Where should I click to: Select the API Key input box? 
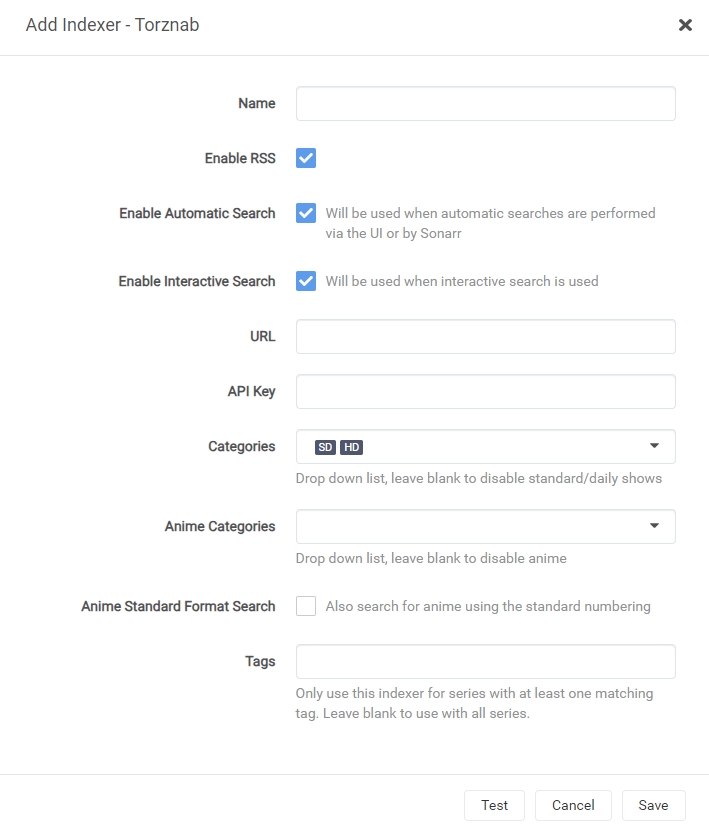(x=485, y=391)
